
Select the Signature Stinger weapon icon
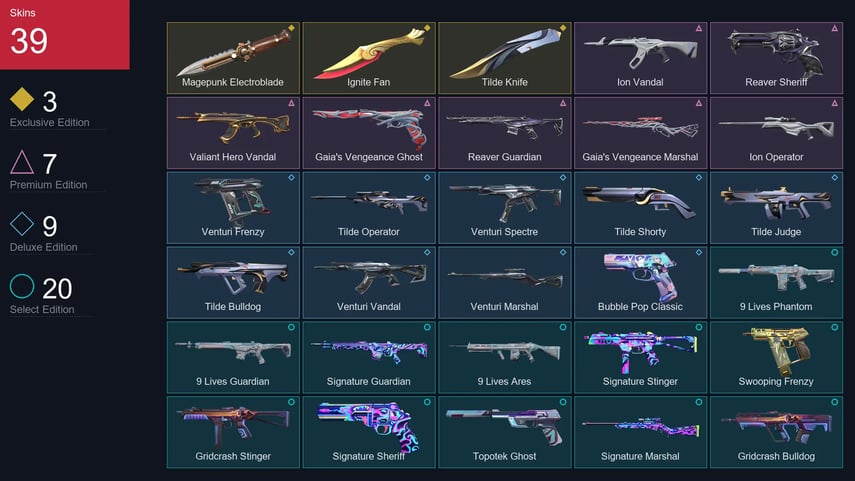[x=640, y=350]
